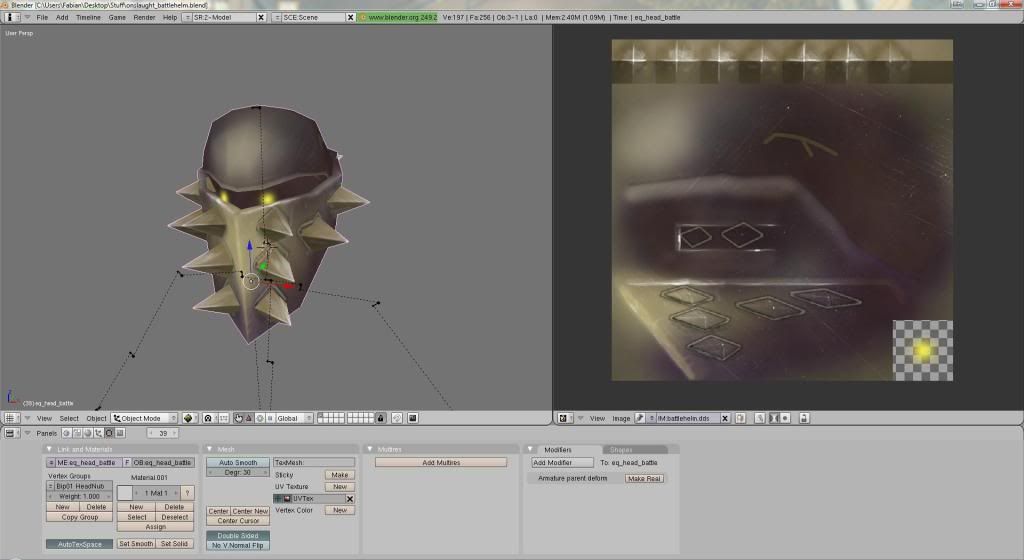Open the SR:2-Model screen selector
1024x560 pixels.
click(x=225, y=17)
